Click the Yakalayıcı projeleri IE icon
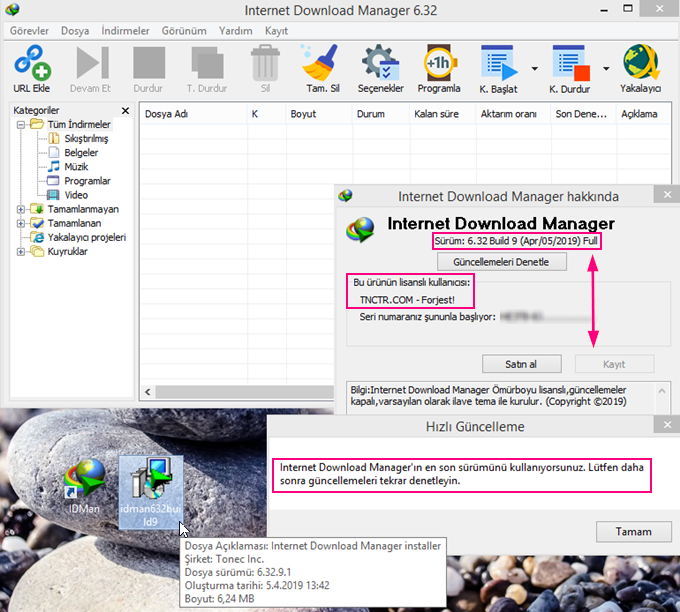 (x=38, y=237)
